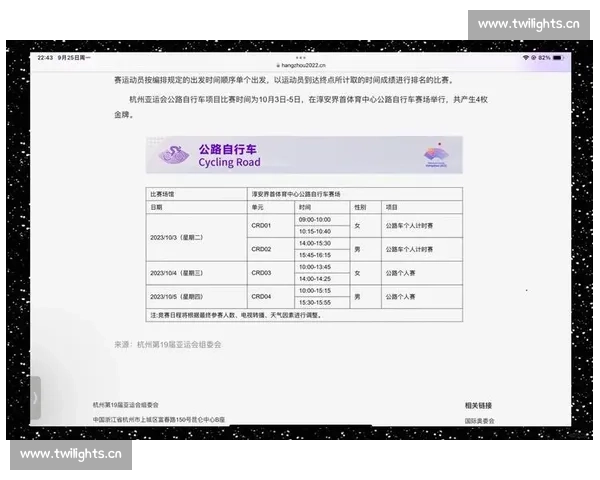Click the 来源：杭州第19届亚运会组委会 source line
The height and width of the screenshot is (480, 600).
coord(168,344)
